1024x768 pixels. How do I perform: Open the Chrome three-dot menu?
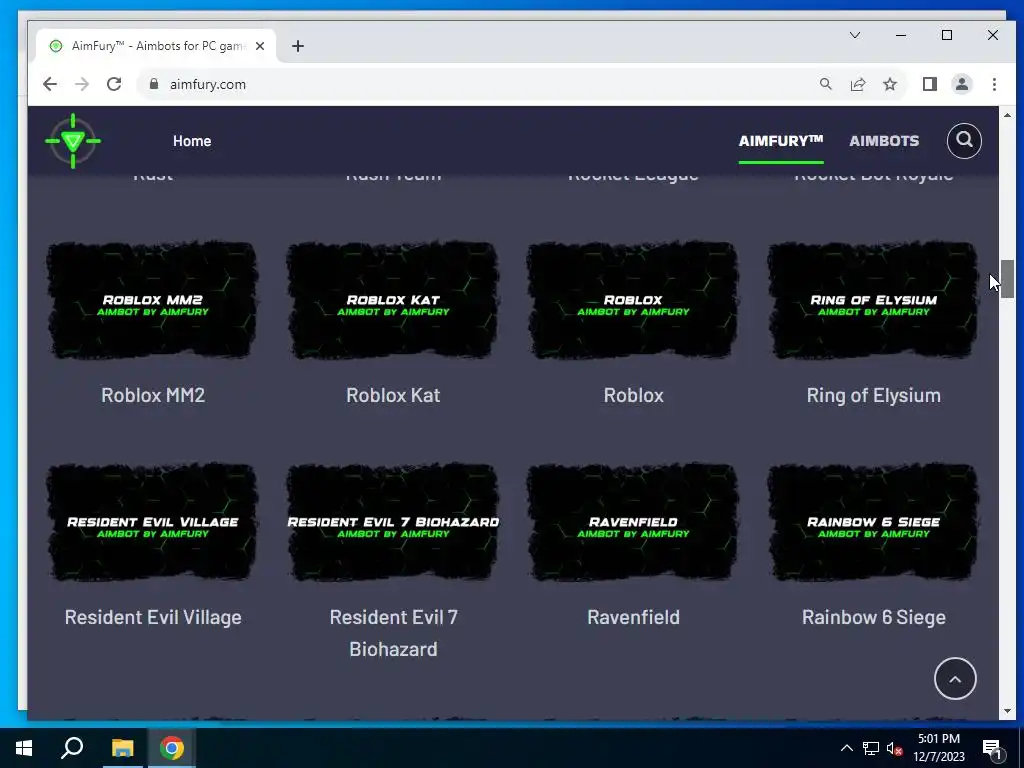(994, 84)
